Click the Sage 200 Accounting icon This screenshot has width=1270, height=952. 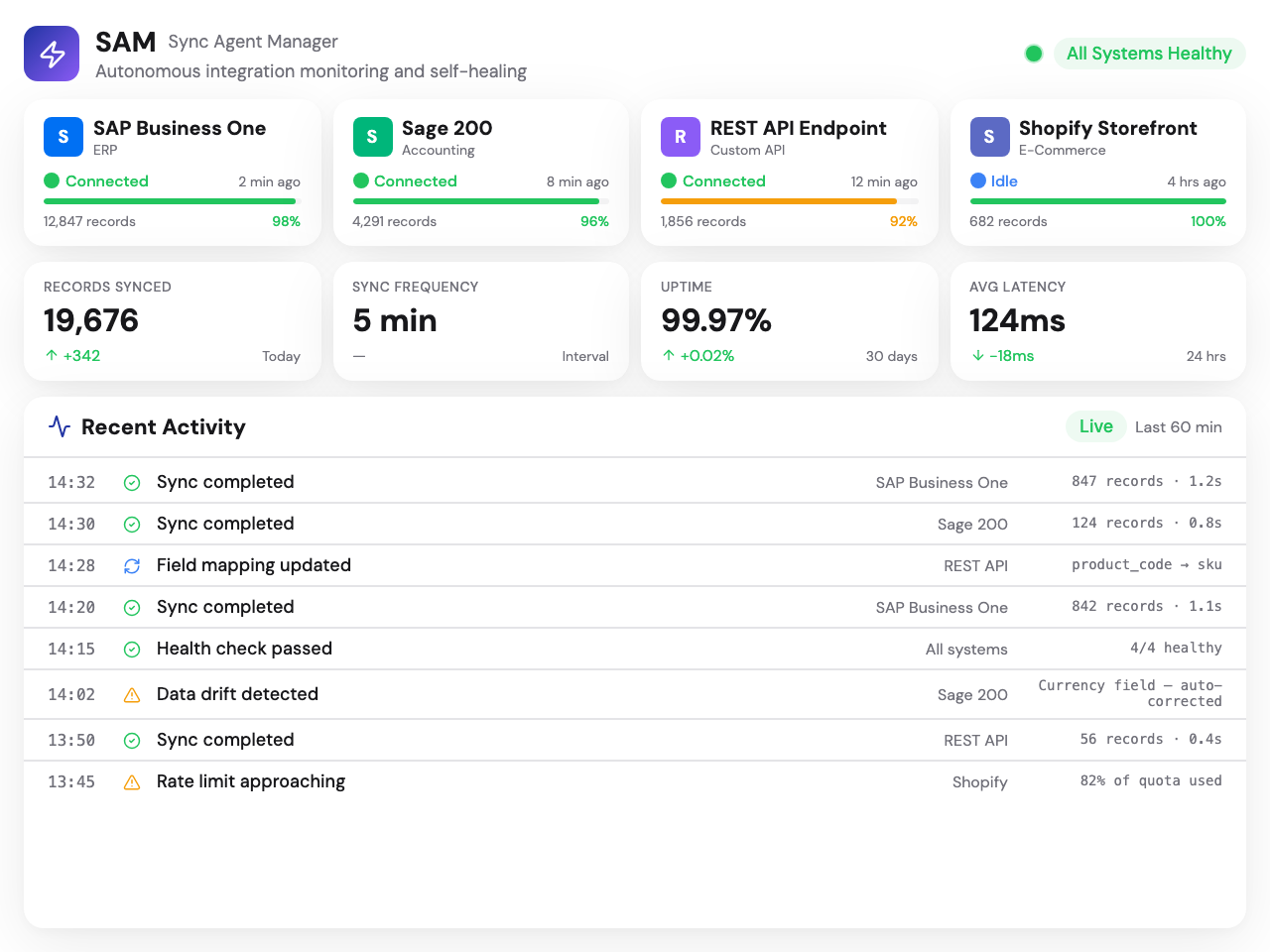pyautogui.click(x=372, y=137)
